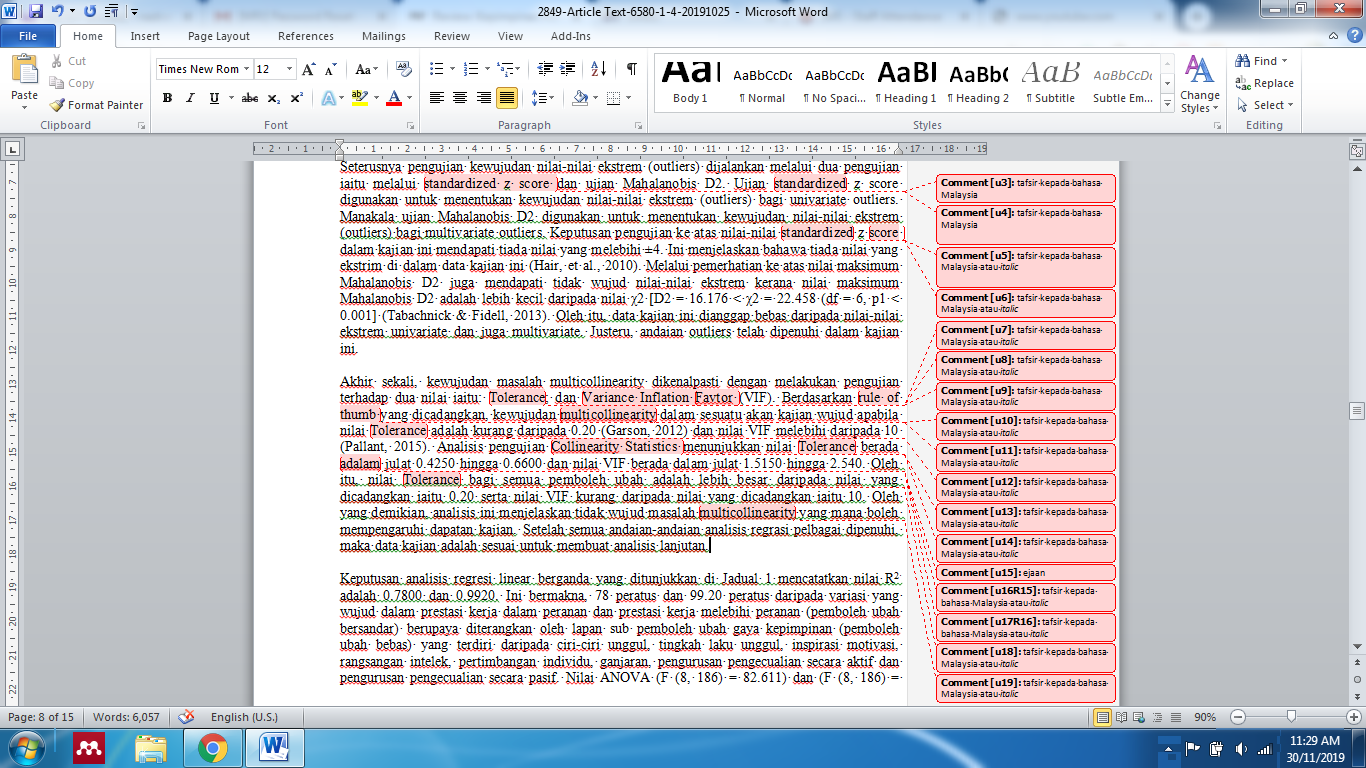
Task: Select the bullets list icon
Action: (437, 69)
